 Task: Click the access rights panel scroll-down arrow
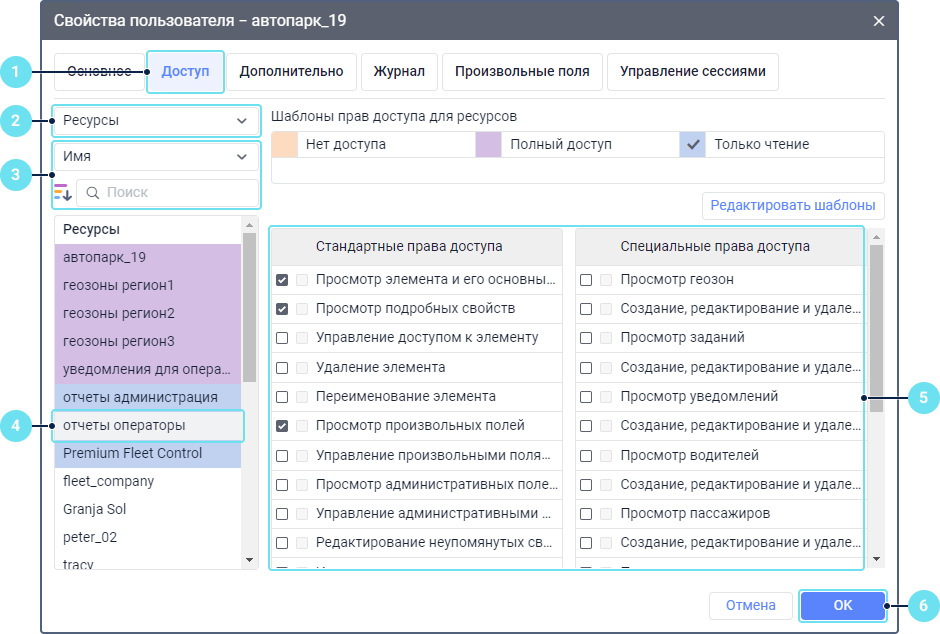click(876, 559)
